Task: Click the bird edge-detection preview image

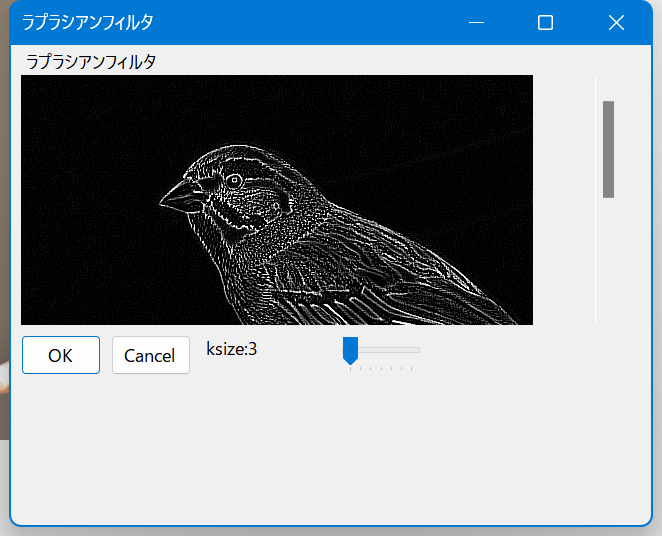Action: click(277, 200)
